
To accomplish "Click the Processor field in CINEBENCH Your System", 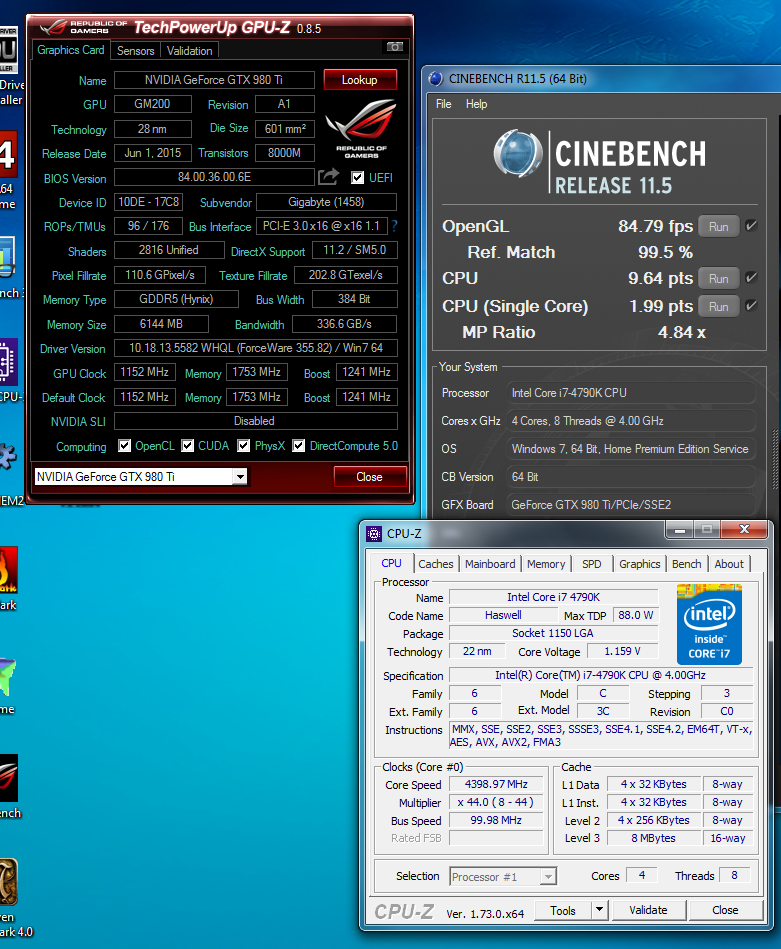I will point(631,393).
